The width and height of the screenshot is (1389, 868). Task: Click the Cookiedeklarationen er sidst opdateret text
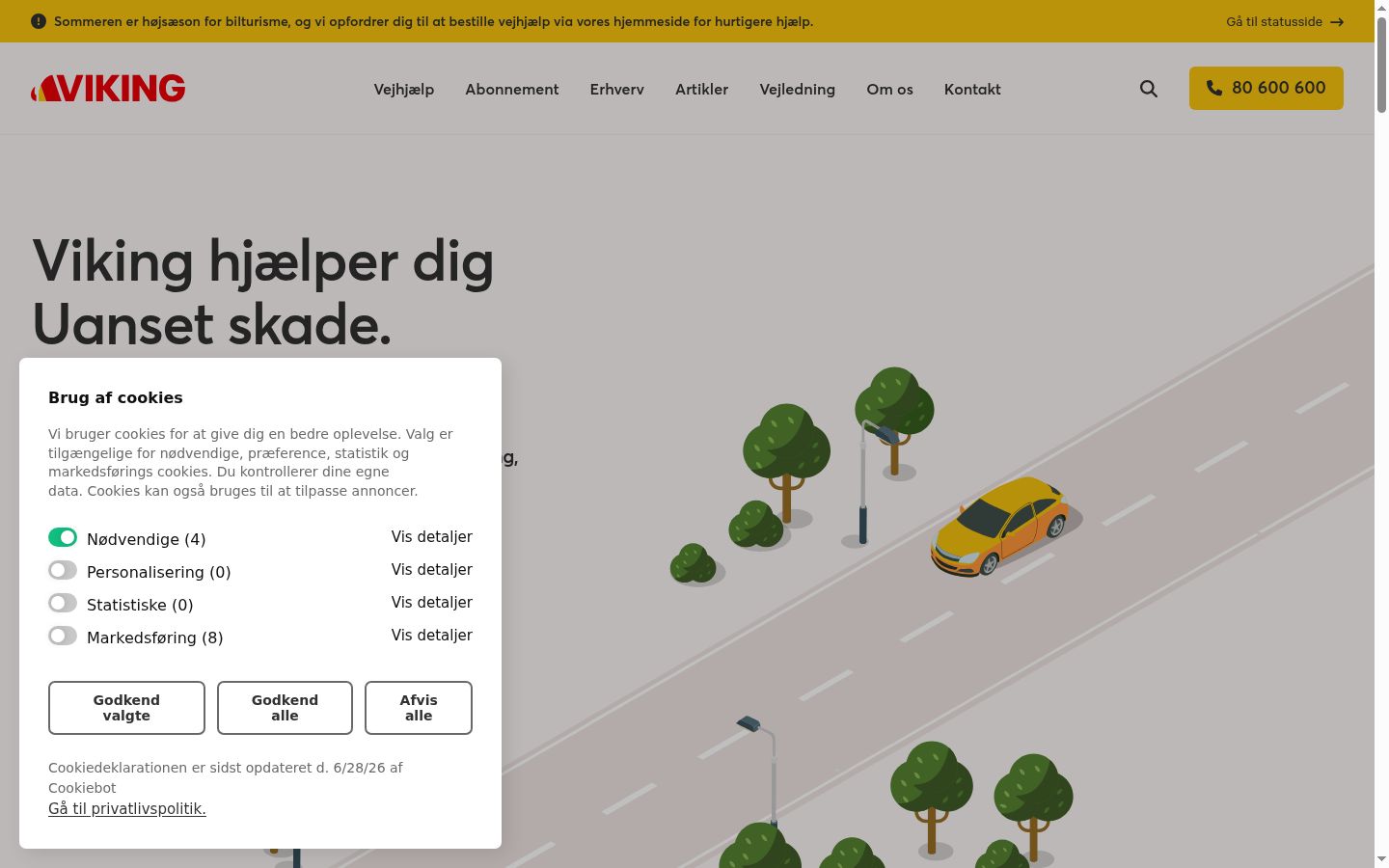226,777
